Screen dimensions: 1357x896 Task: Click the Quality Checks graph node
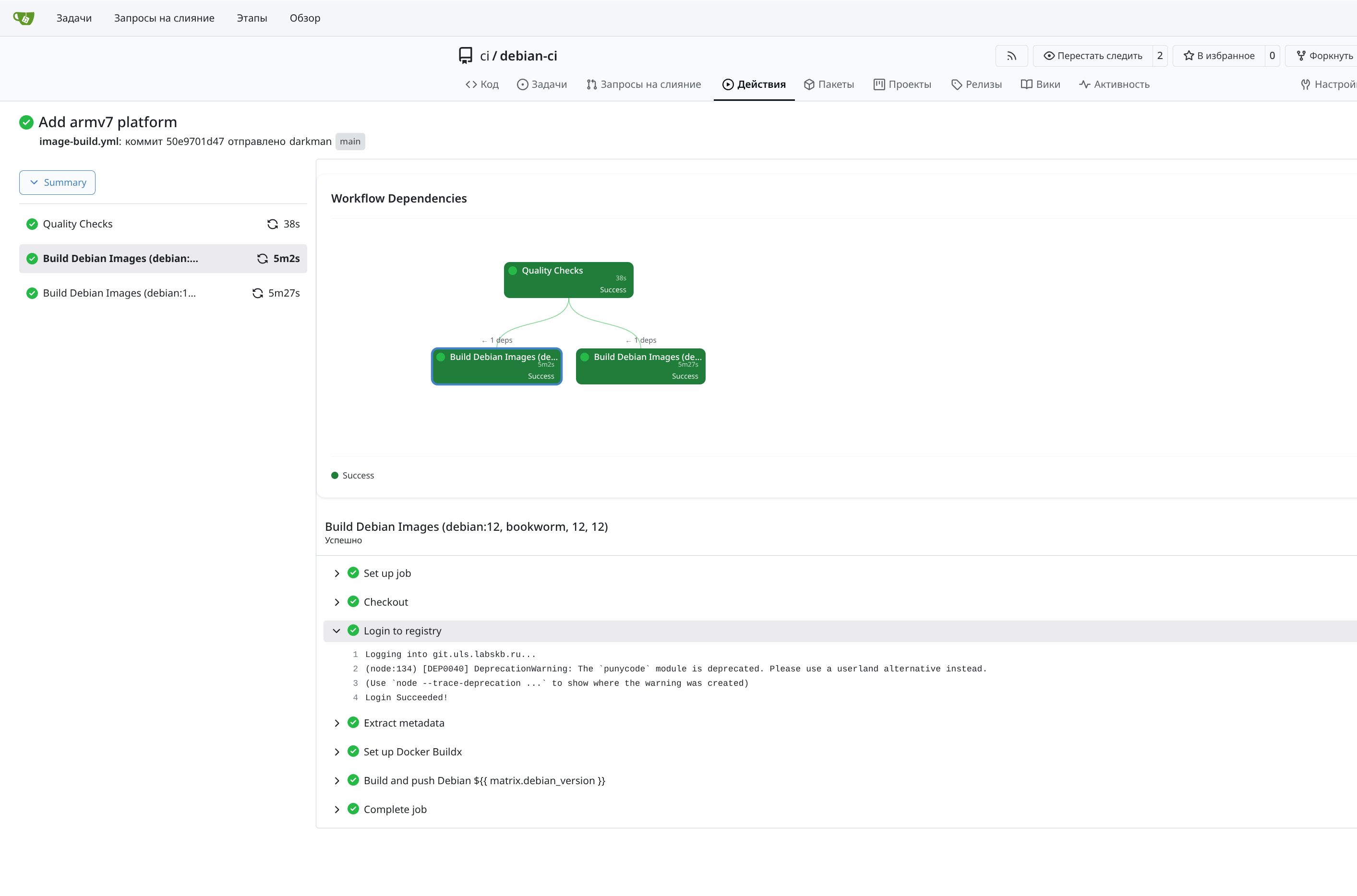tap(568, 280)
